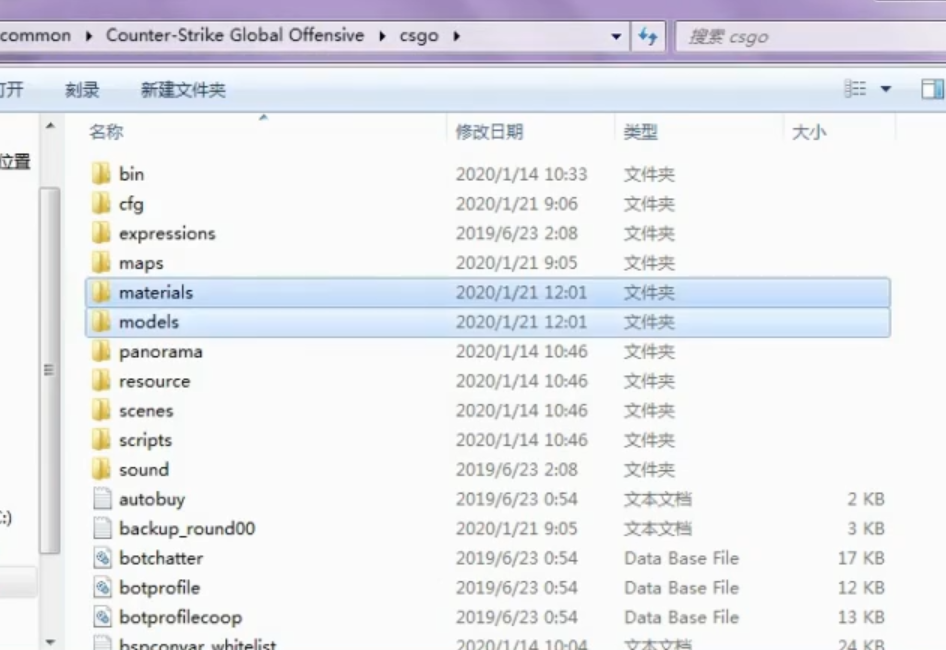Select the cfg folder name
Screen dimensions: 946x650
(x=132, y=205)
